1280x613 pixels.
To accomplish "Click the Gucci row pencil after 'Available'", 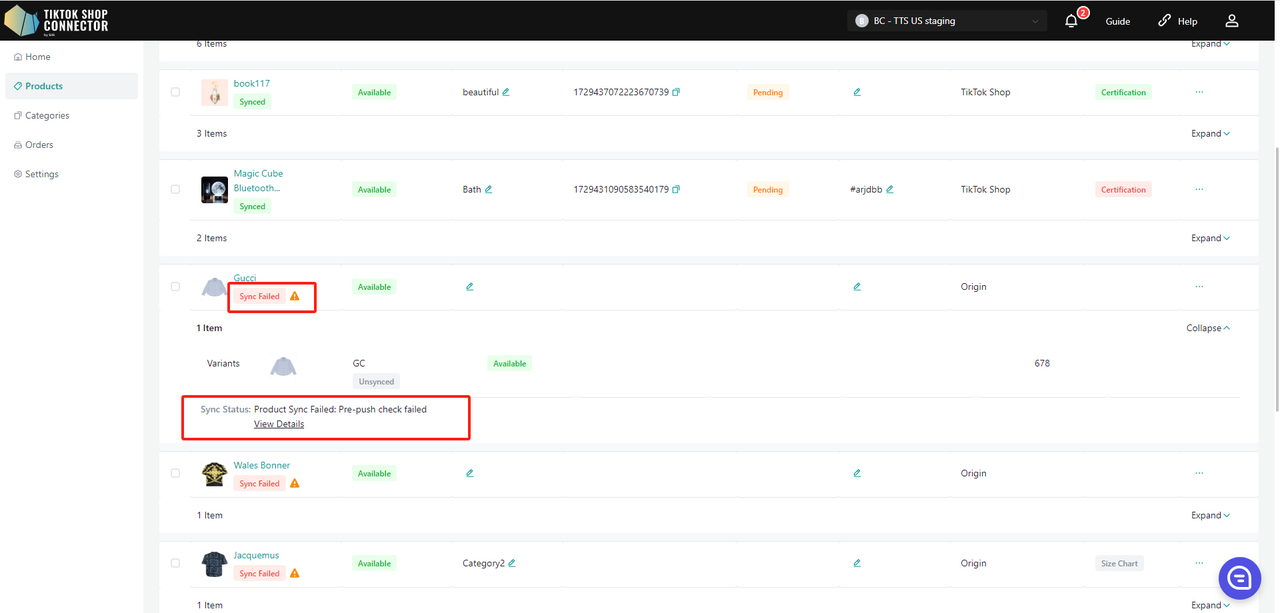I will click(x=469, y=287).
